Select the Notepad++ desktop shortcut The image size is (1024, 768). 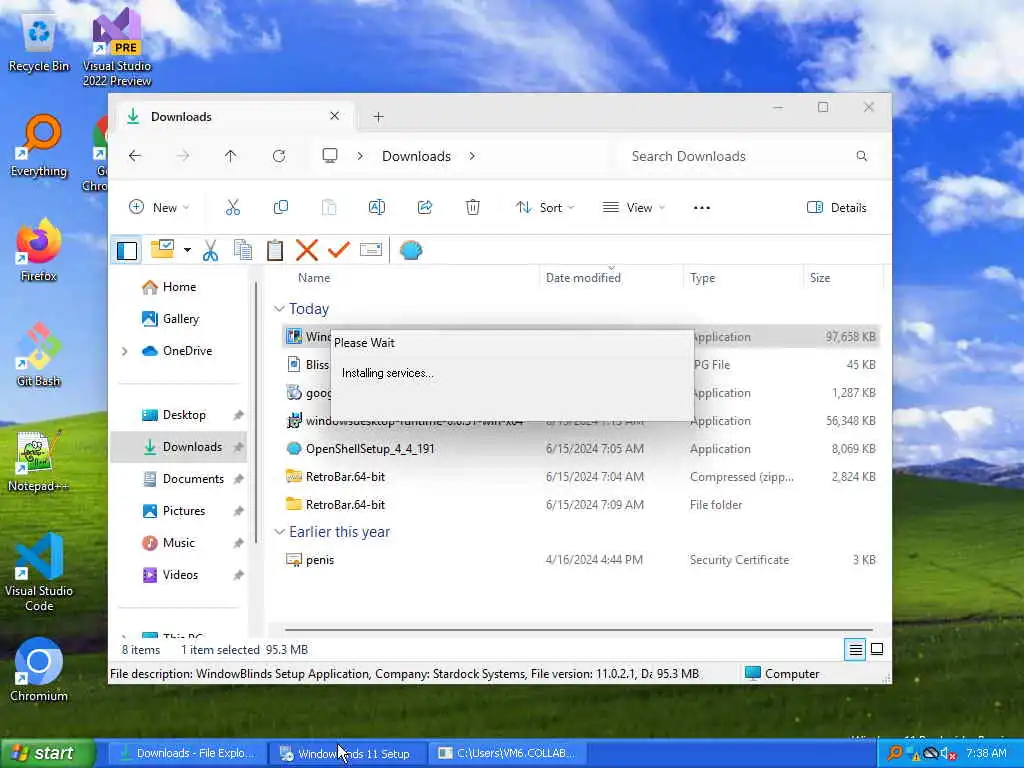[x=39, y=461]
